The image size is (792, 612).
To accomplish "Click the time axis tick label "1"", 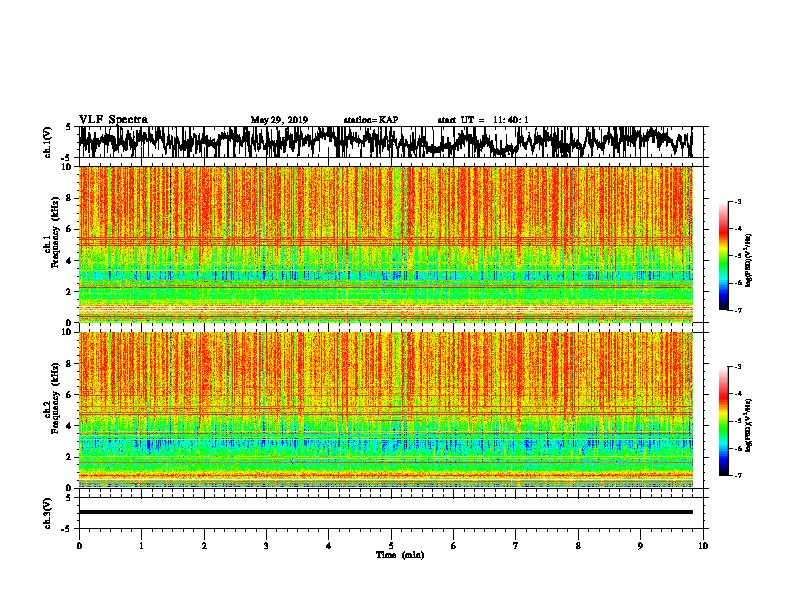I will tap(141, 546).
